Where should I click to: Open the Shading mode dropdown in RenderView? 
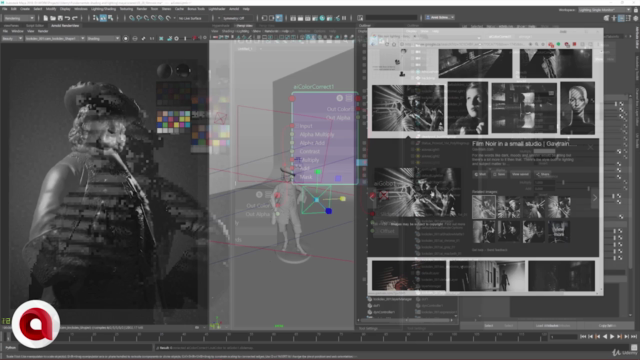pyautogui.click(x=103, y=38)
